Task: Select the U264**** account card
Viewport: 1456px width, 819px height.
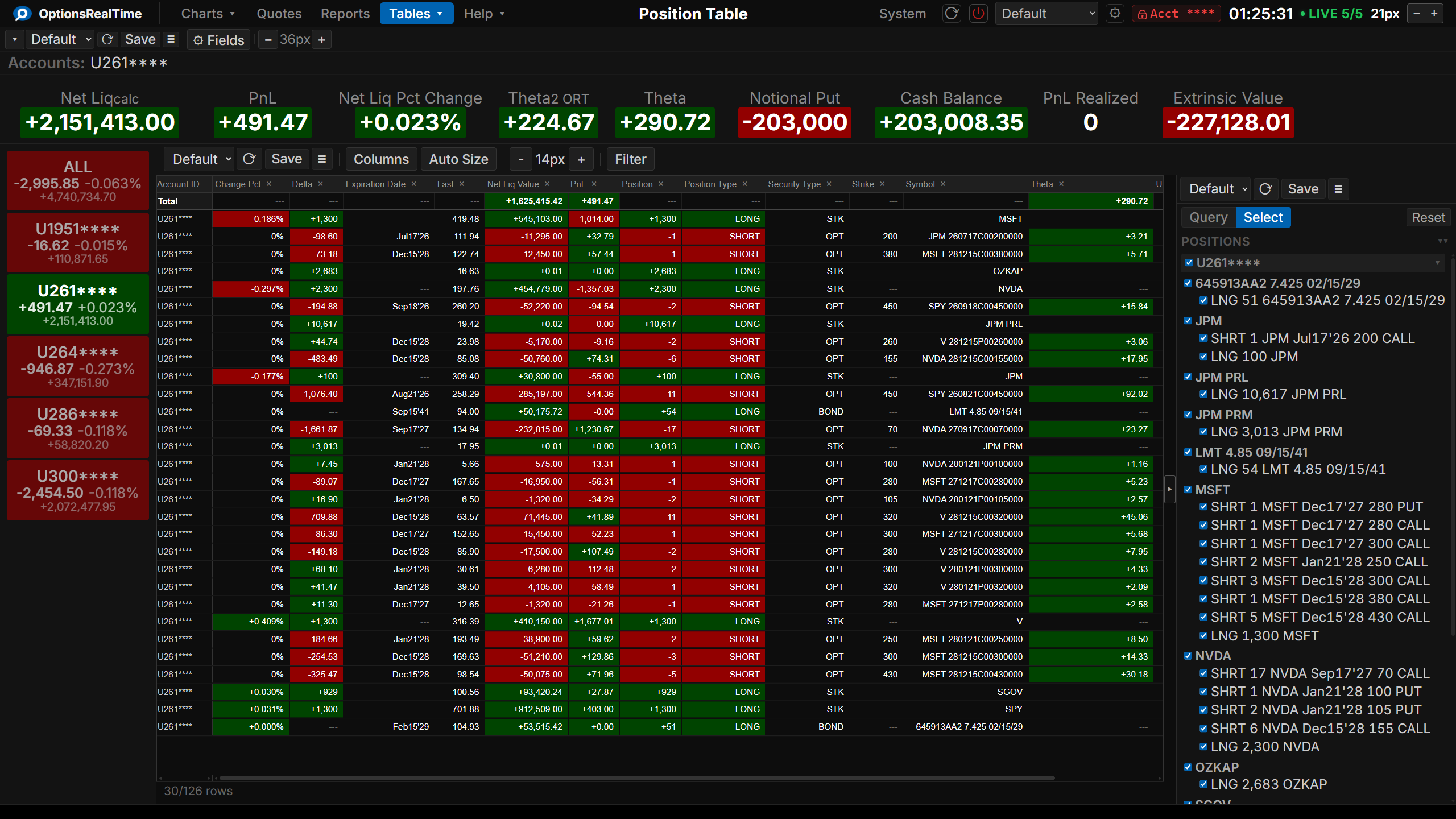Action: coord(78,366)
